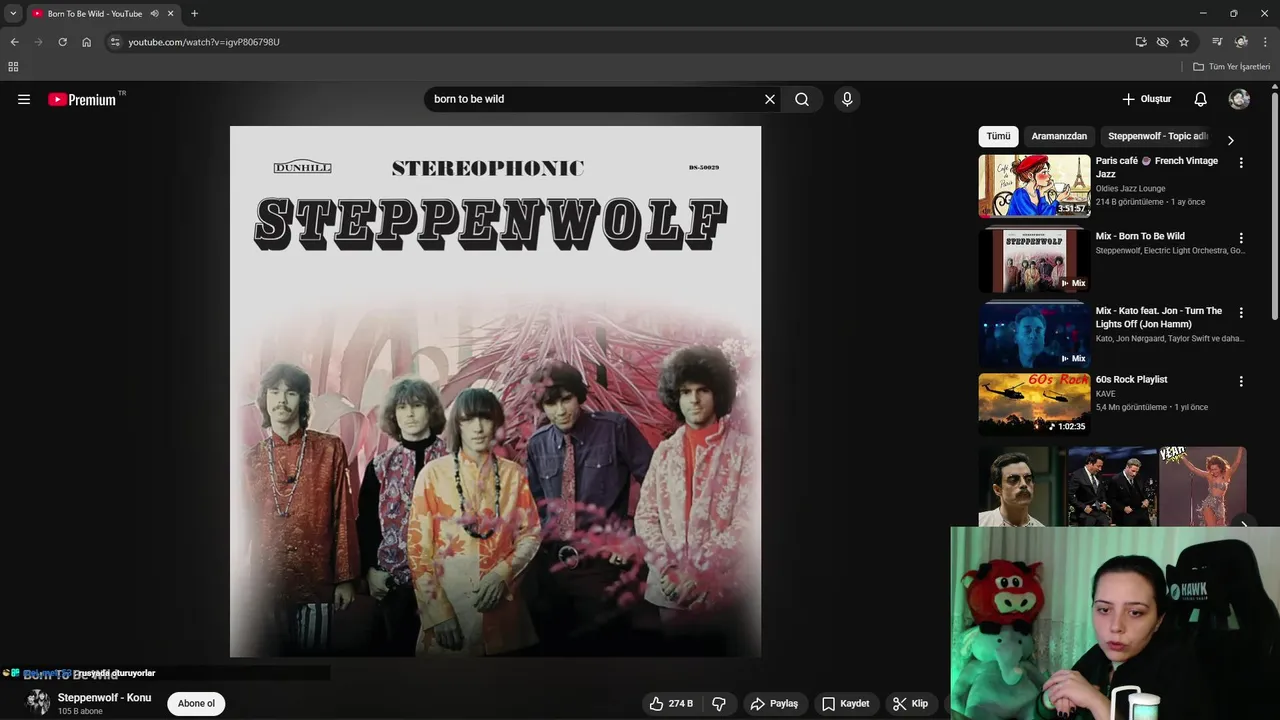1280x720 pixels.
Task: Switch to Born To Be Wild browser tab
Action: (x=95, y=14)
